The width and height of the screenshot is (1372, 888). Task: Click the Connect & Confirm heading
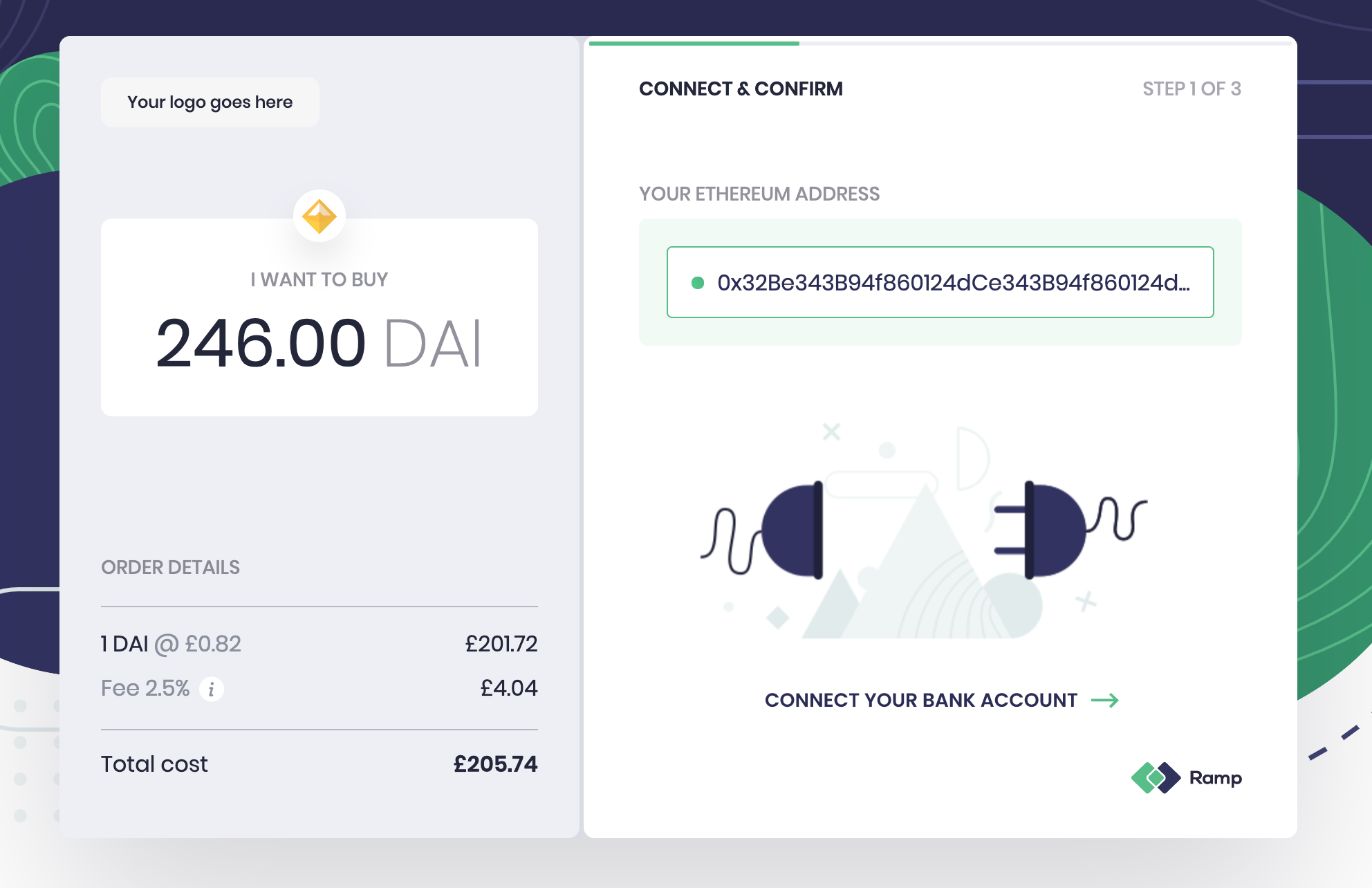pyautogui.click(x=741, y=89)
